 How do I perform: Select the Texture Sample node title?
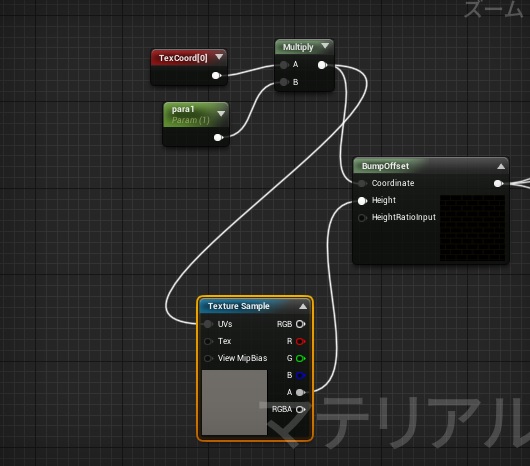click(239, 306)
